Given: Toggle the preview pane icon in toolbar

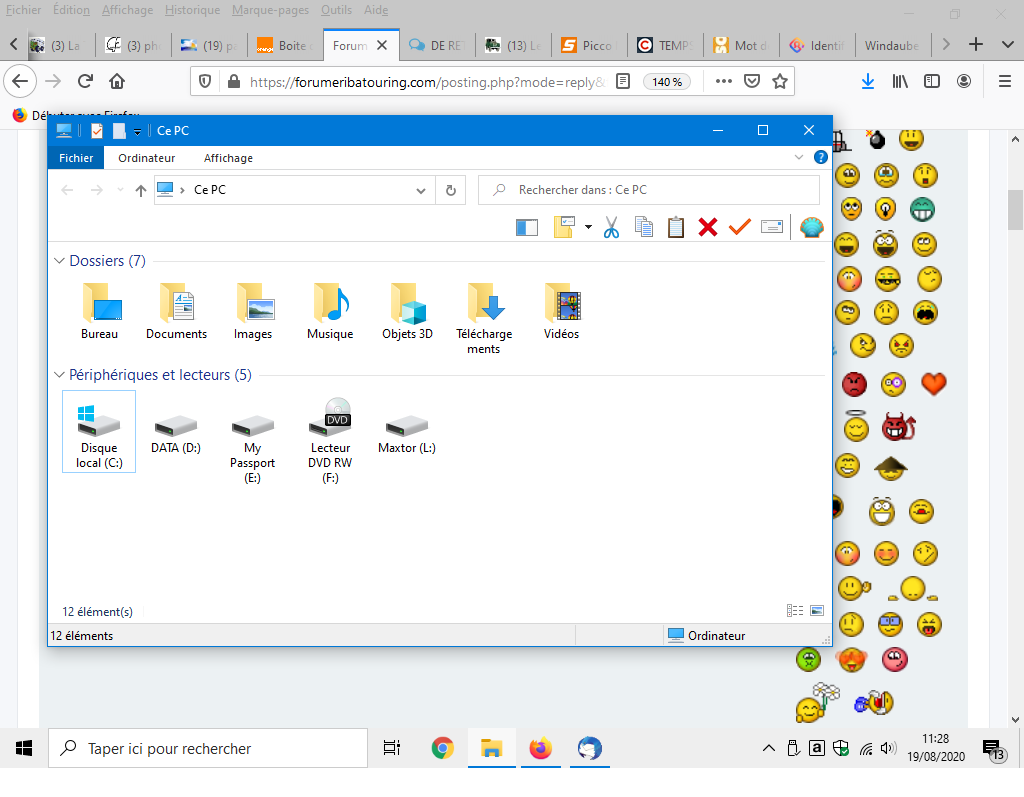Looking at the screenshot, I should pyautogui.click(x=527, y=227).
